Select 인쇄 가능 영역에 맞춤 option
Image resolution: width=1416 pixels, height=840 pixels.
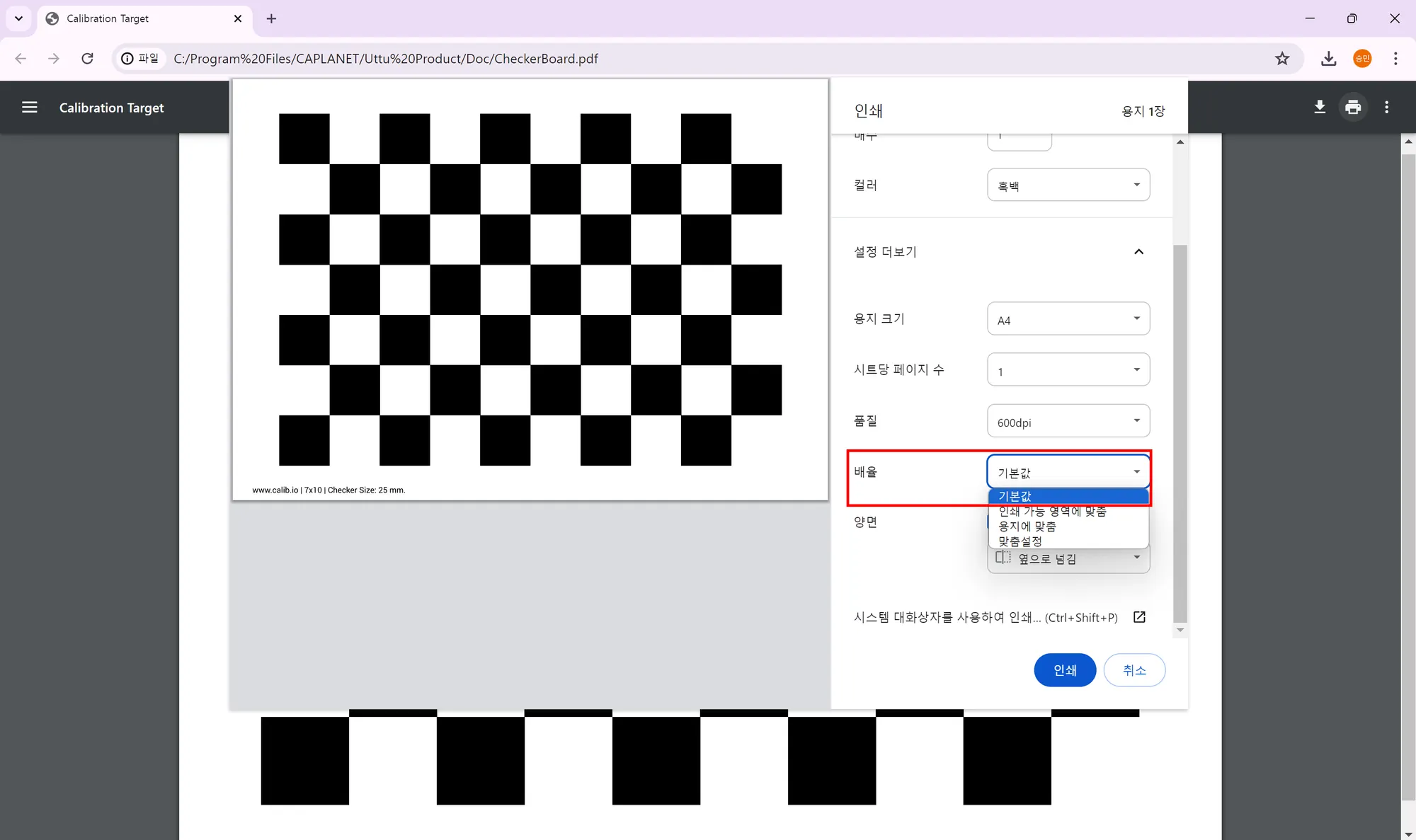1052,512
